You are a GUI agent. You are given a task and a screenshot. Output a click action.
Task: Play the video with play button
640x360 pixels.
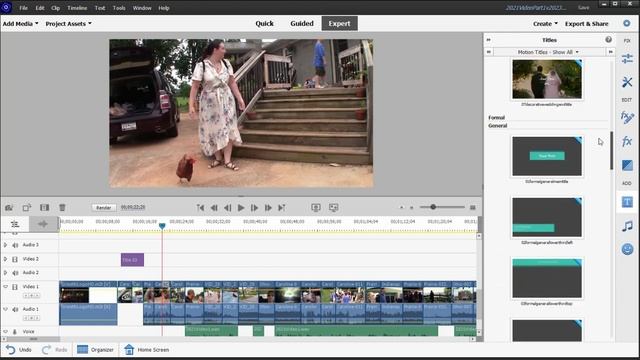pos(241,208)
